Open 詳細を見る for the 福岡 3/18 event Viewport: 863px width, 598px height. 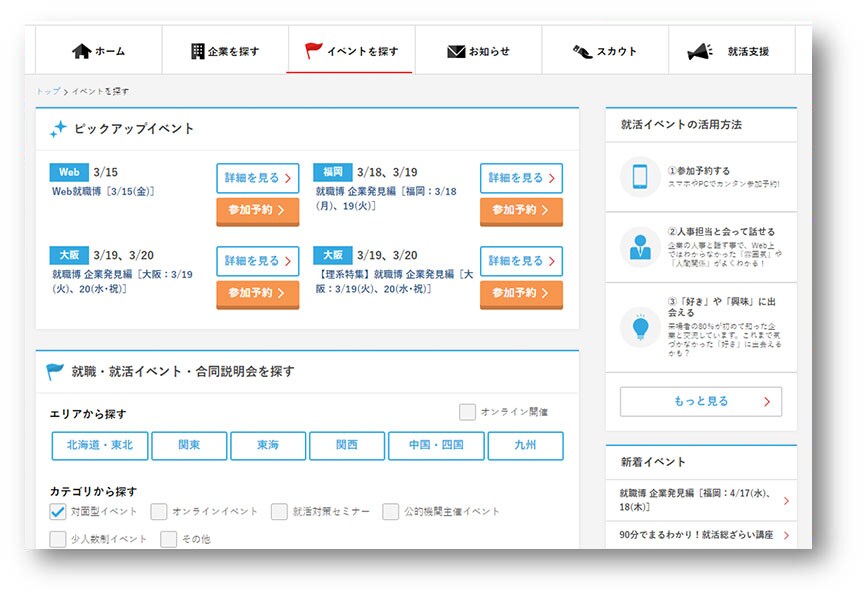521,178
